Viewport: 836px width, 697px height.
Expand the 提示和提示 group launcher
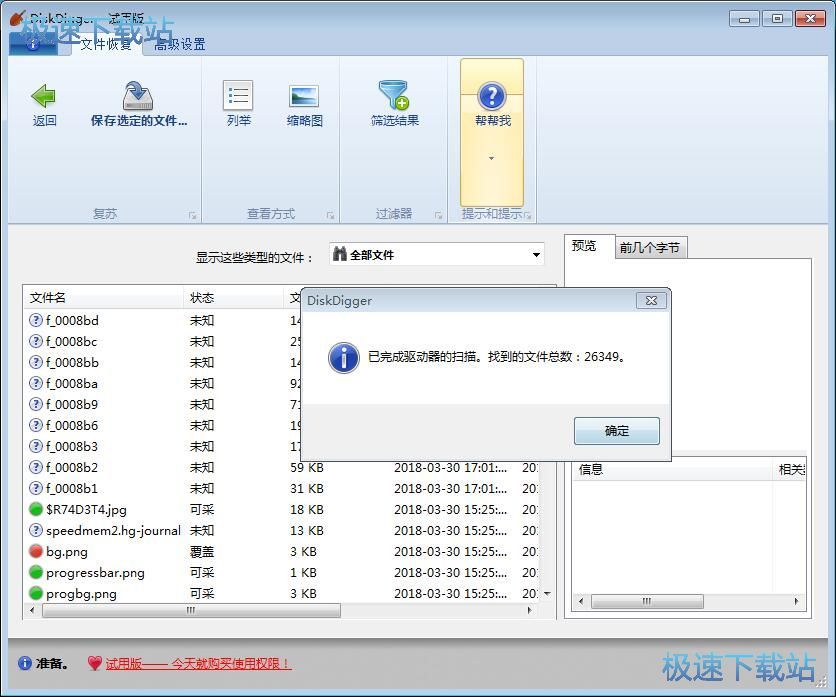tap(528, 215)
